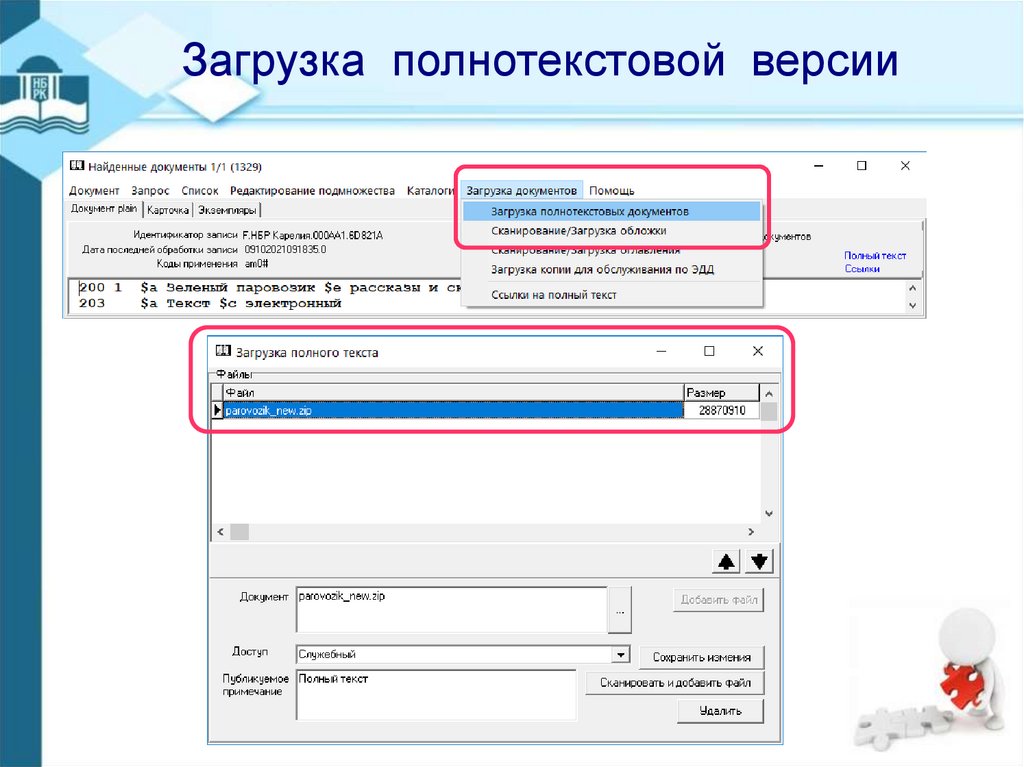Choose Загрузка копии для обслуживания по ЭДД
Image resolution: width=1024 pixels, height=767 pixels.
pos(602,269)
